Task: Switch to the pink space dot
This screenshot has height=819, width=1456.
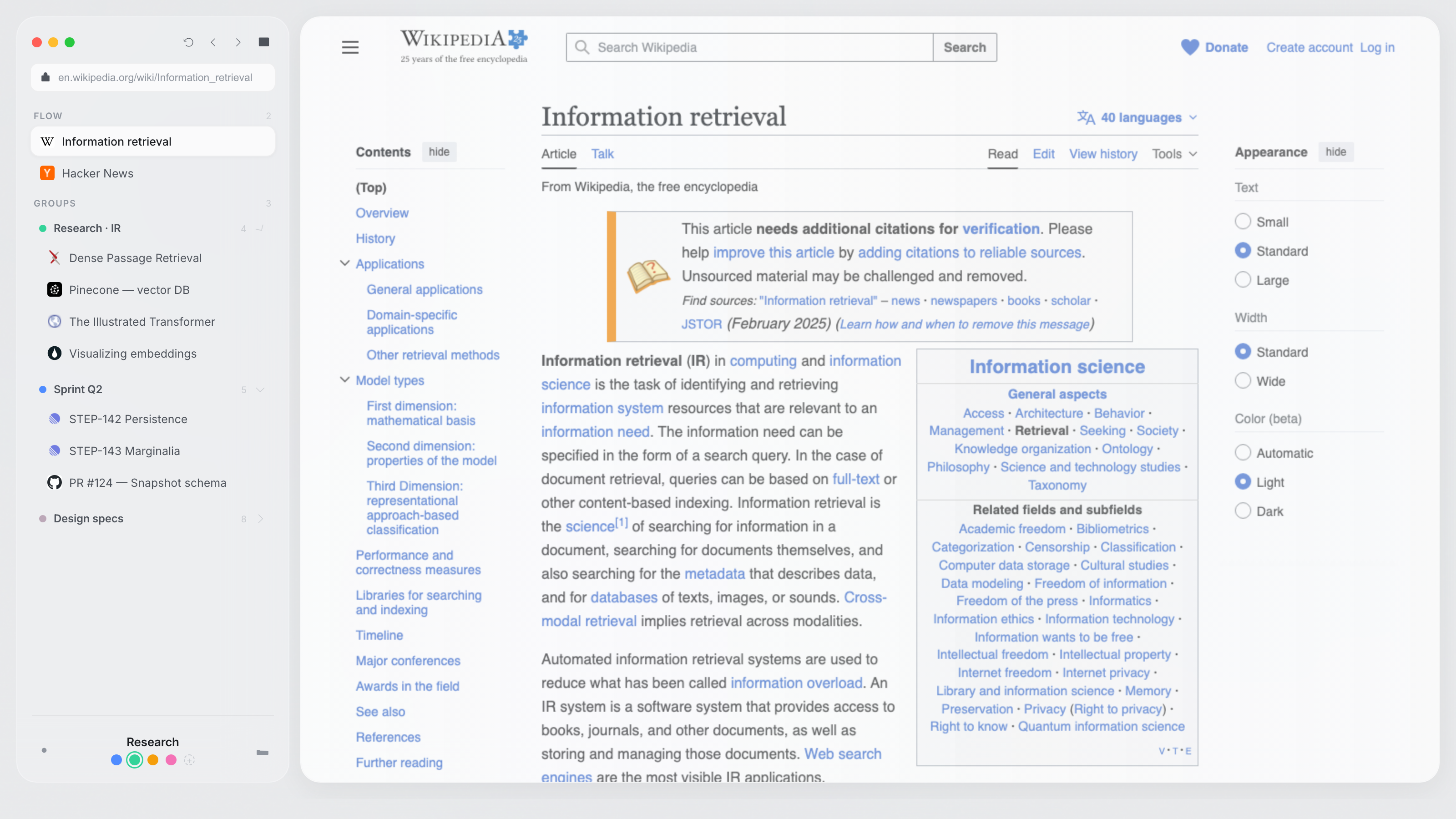Action: click(x=171, y=760)
